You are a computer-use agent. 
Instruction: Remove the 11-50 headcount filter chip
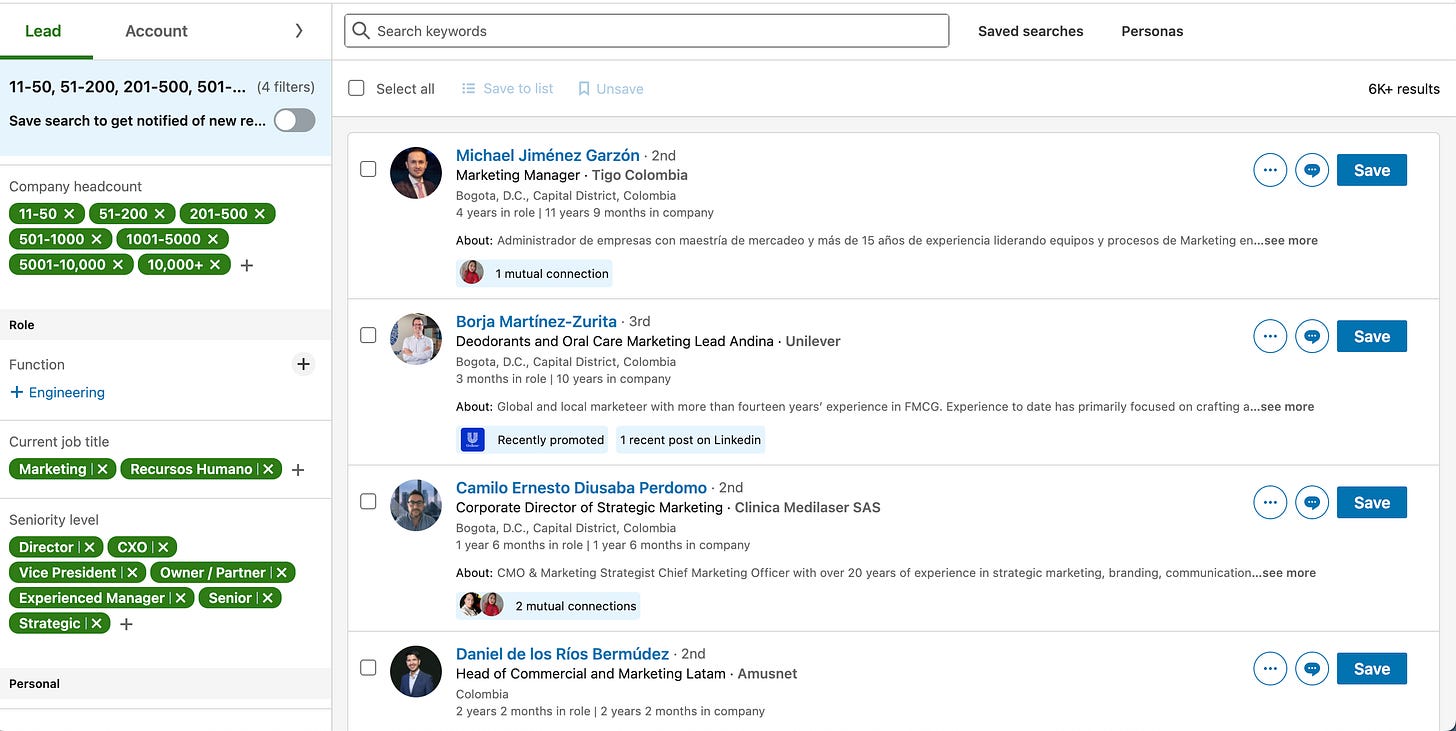point(69,214)
